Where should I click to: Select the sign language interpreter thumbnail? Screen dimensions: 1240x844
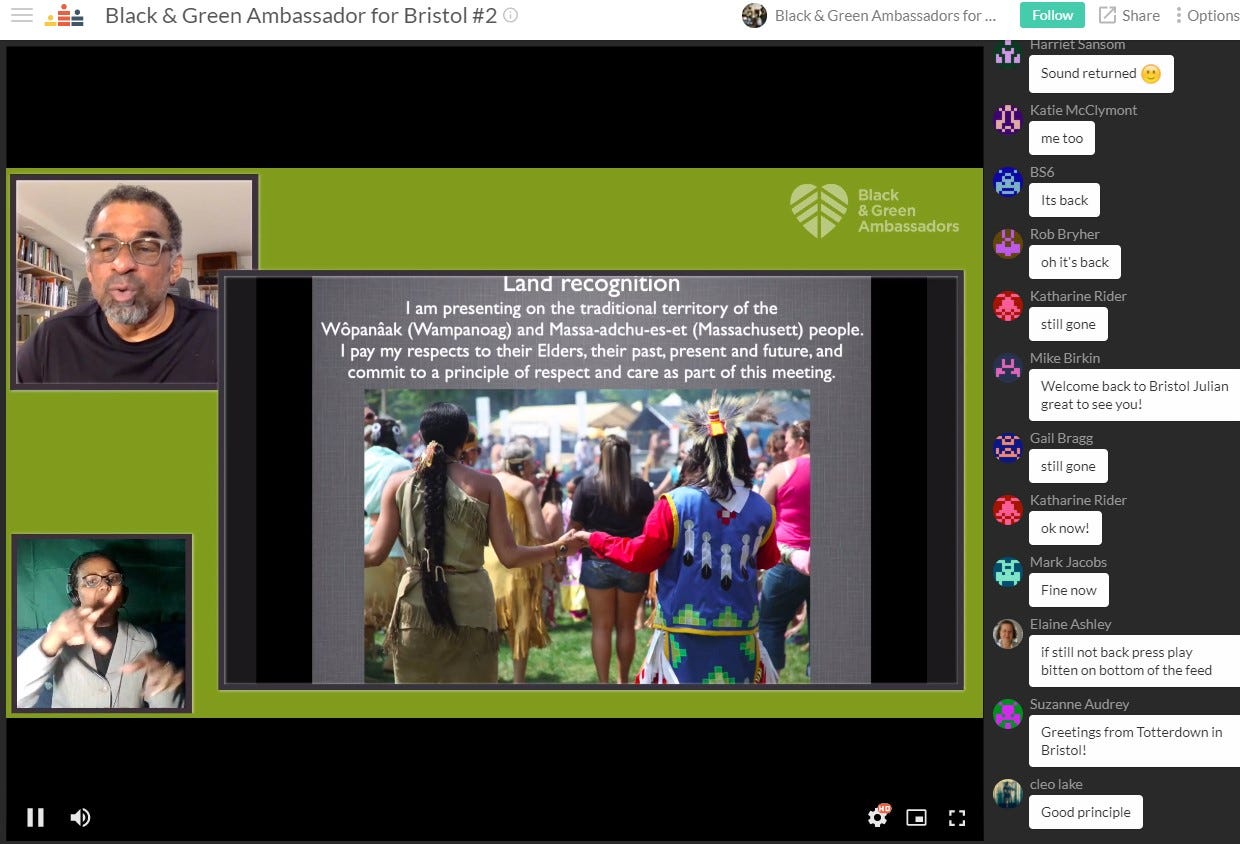pos(101,623)
